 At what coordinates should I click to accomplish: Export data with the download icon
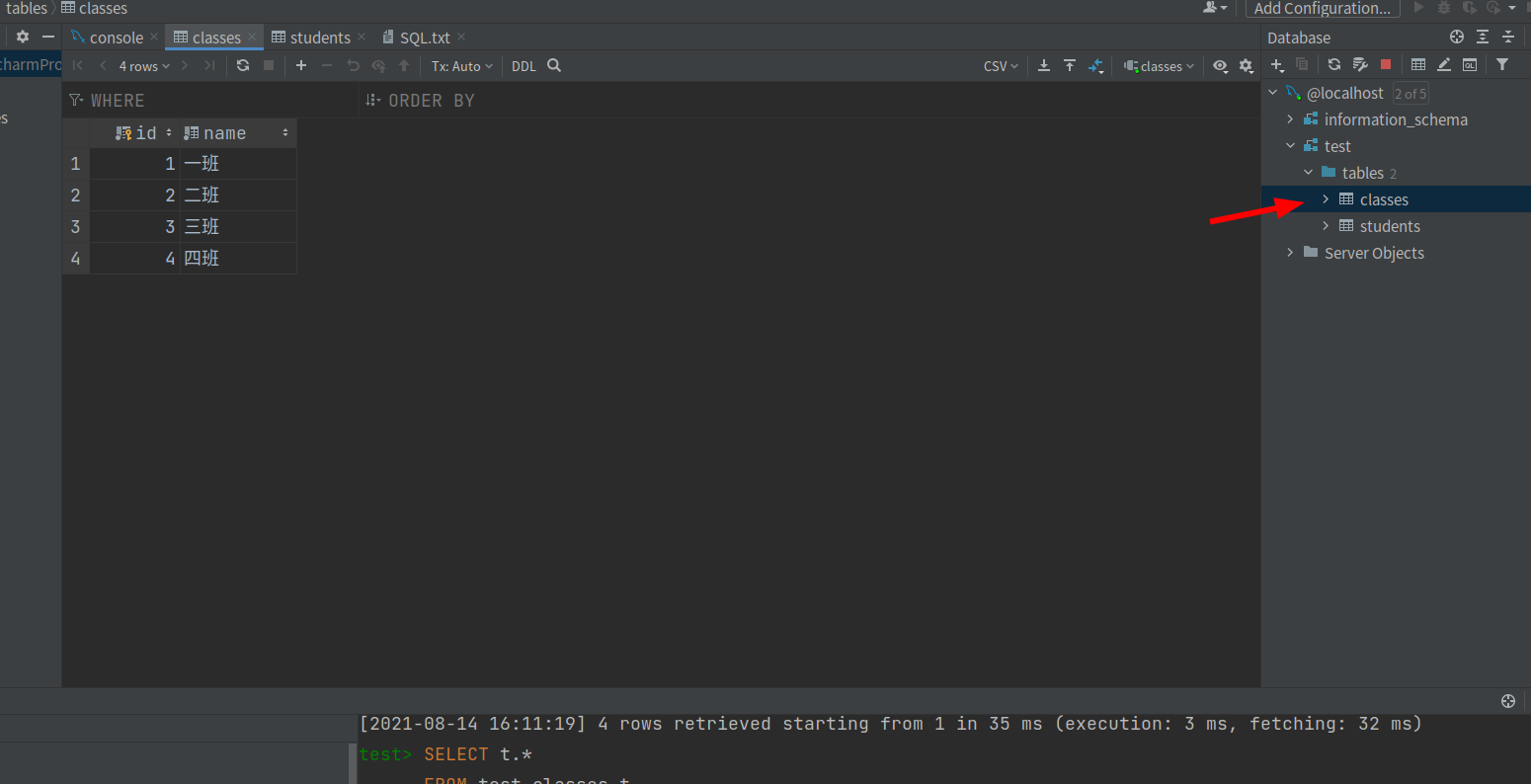coord(1044,66)
